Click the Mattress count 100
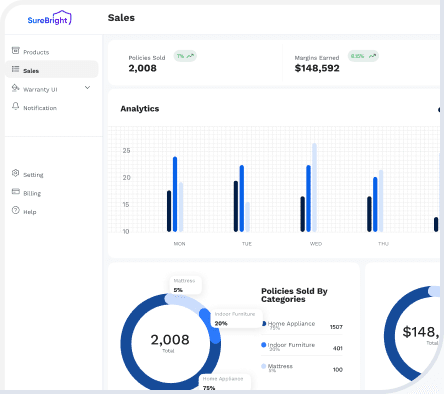The image size is (444, 394). tap(338, 370)
